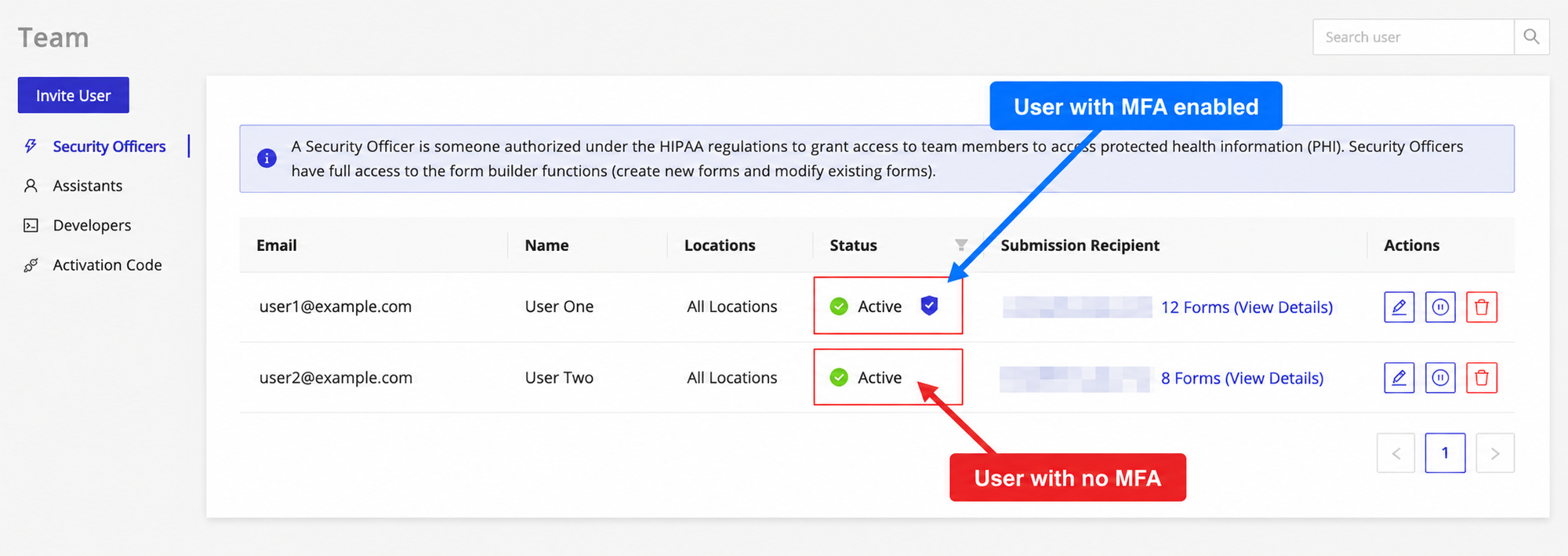Go to the previous page arrow
The image size is (1568, 556).
1396,453
